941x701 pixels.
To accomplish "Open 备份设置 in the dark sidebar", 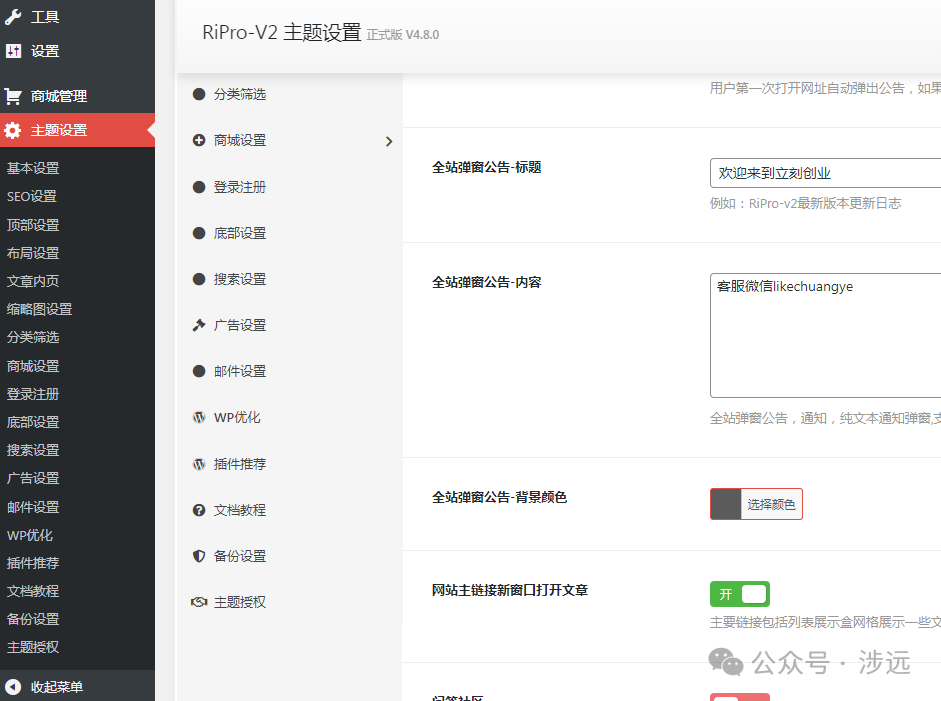I will click(x=33, y=619).
